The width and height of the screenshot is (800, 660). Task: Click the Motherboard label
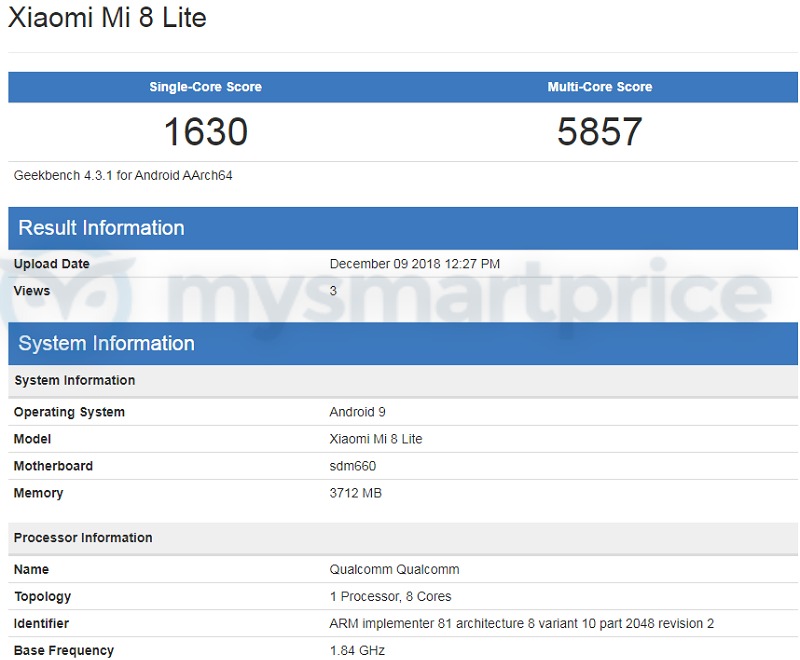tap(53, 466)
